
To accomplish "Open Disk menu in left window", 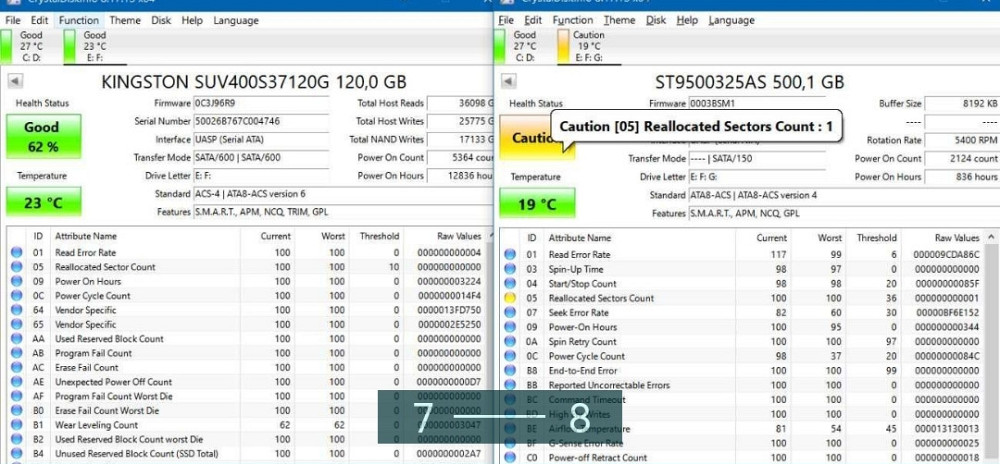I will tap(161, 20).
